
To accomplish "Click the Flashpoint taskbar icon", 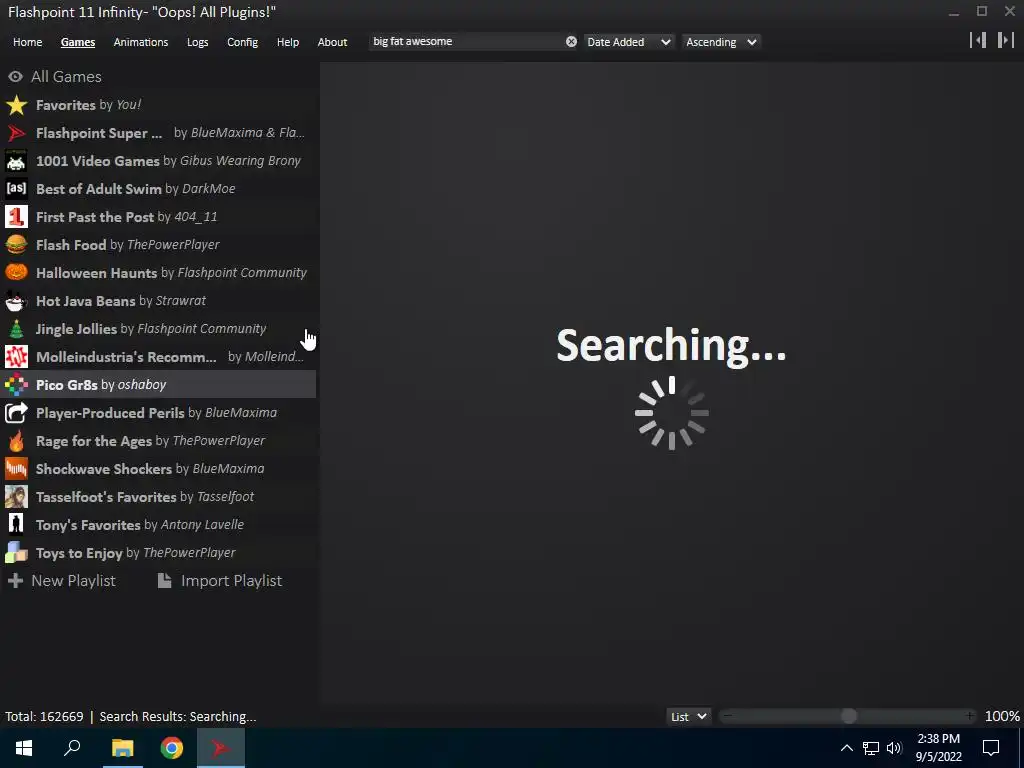I will (221, 748).
